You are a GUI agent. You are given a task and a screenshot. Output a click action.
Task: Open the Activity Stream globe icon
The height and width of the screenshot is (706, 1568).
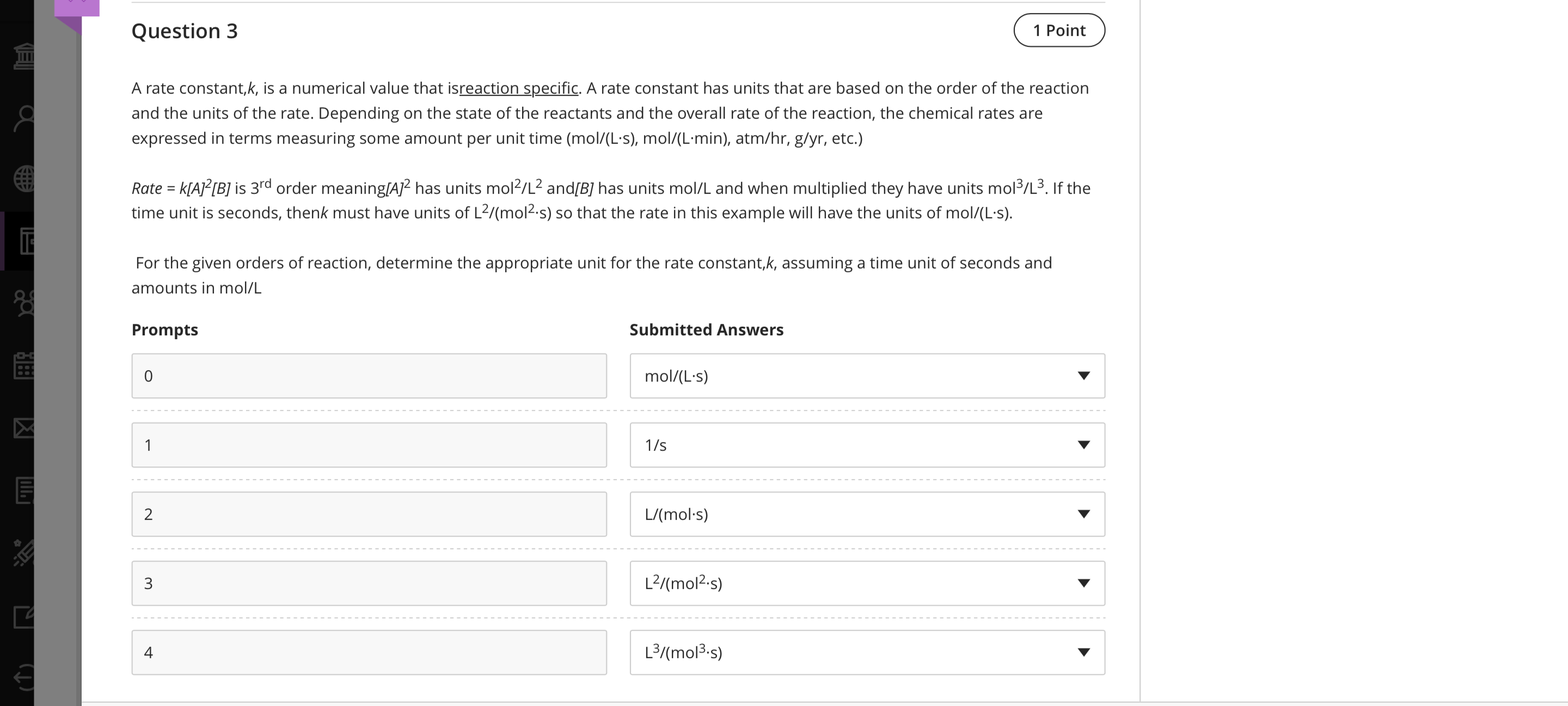(x=23, y=179)
